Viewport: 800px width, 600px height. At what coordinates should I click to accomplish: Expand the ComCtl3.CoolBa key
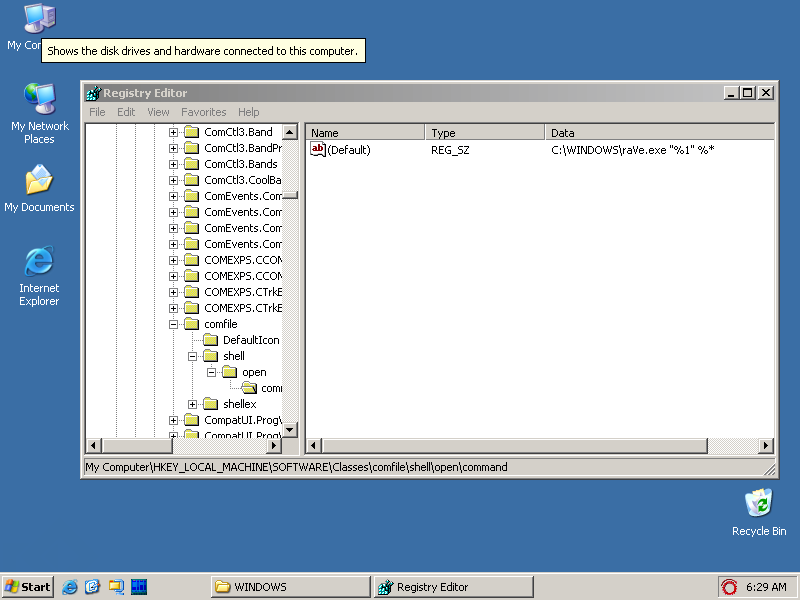pos(173,180)
